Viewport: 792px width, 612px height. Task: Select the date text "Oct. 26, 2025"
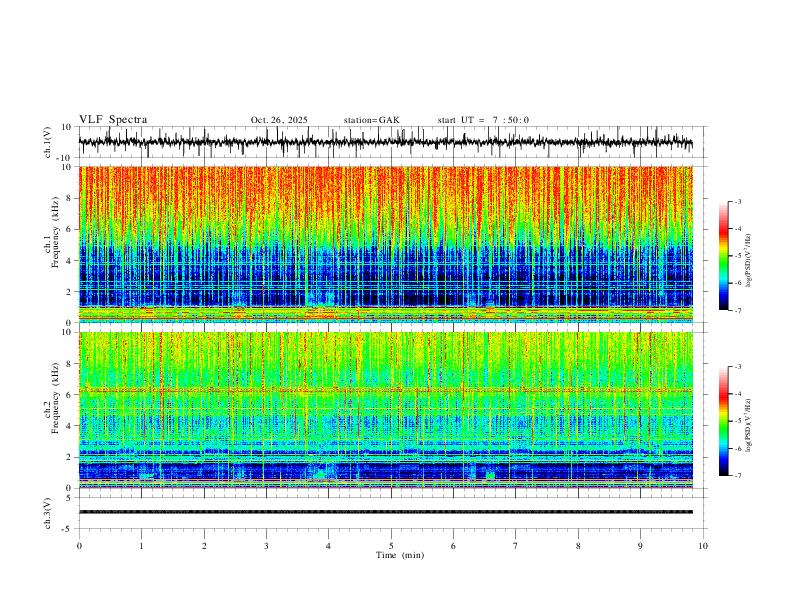tap(279, 120)
